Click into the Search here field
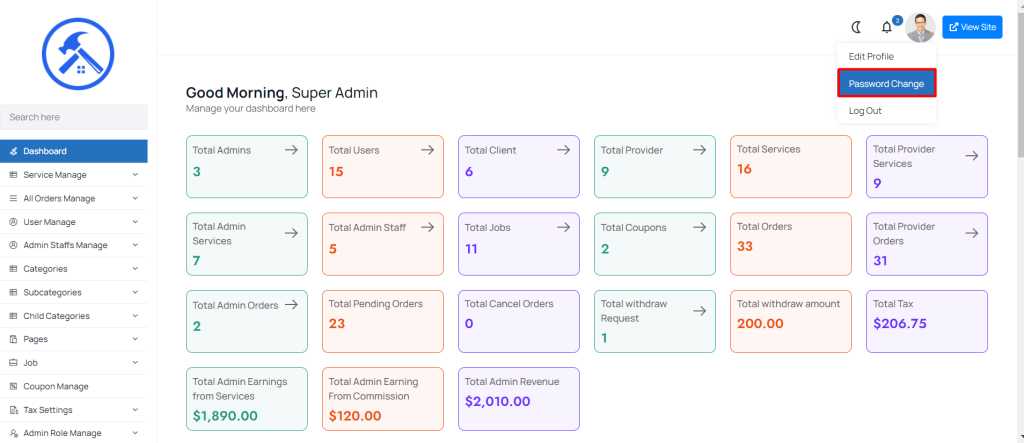Screen dimensions: 1024x443 (74, 118)
